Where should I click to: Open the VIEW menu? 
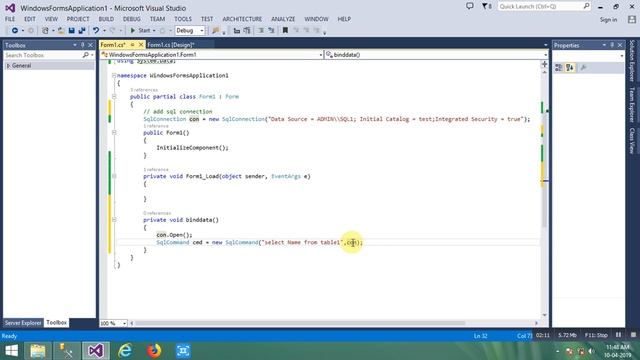(x=51, y=19)
